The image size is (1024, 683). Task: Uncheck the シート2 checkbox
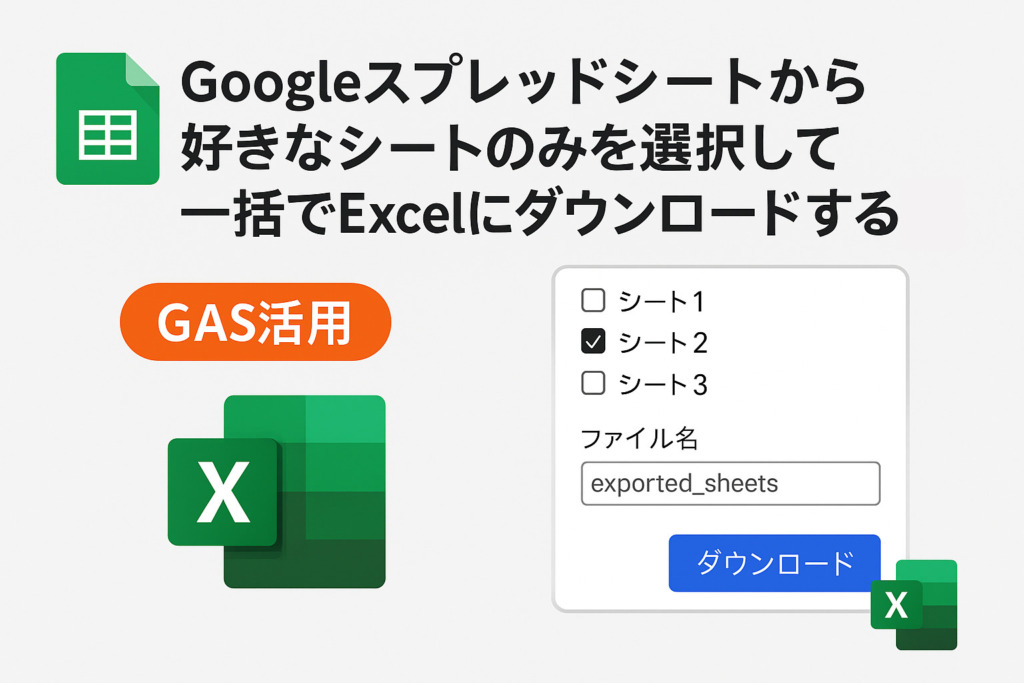pyautogui.click(x=593, y=342)
